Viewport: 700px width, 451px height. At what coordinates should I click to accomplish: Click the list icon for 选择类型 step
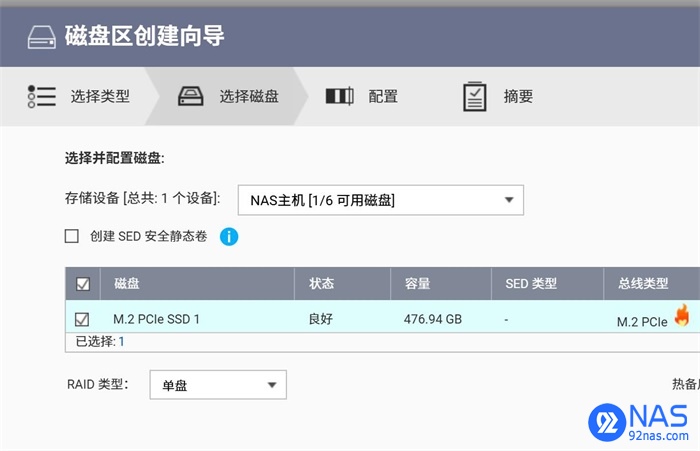point(42,96)
